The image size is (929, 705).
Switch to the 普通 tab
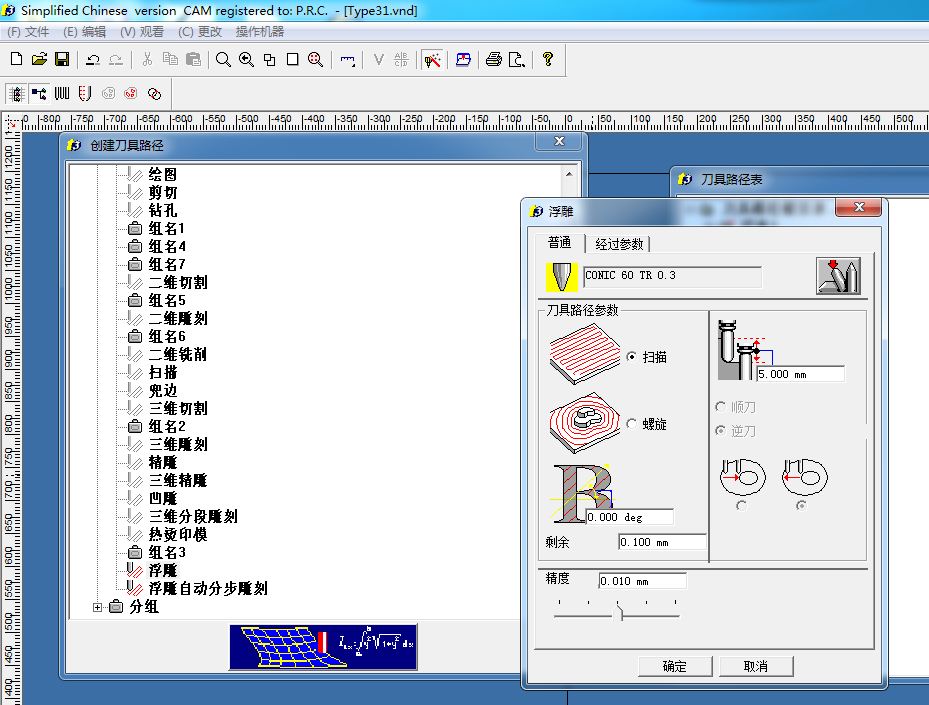click(559, 243)
